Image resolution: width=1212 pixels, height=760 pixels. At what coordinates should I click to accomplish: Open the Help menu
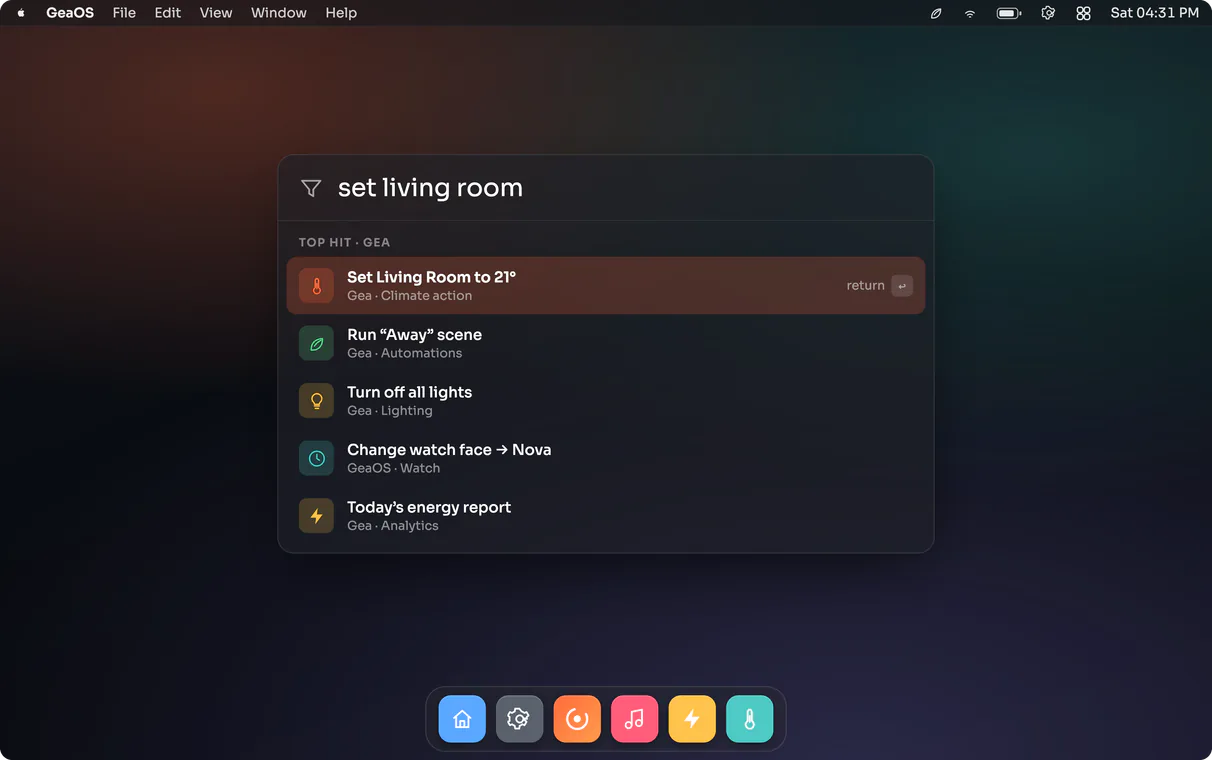click(x=341, y=13)
